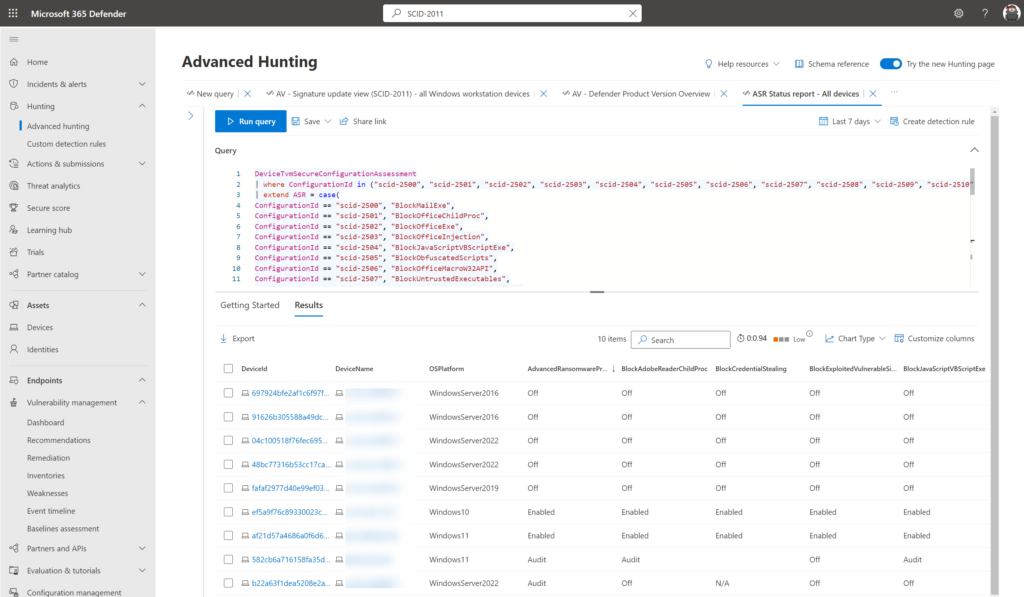Change Last 7 days time range
The image size is (1024, 597).
[x=850, y=121]
